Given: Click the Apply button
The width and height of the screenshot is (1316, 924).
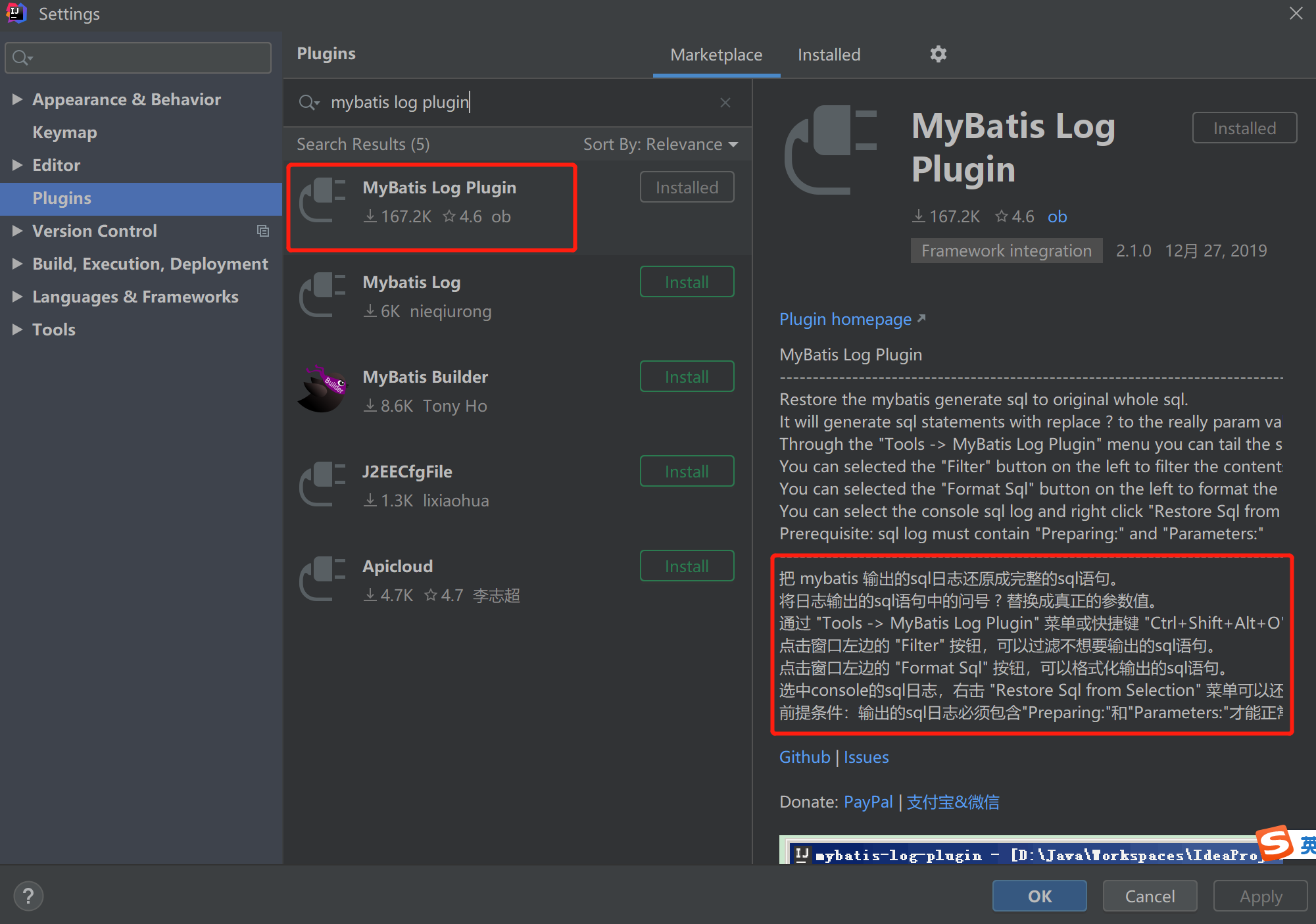Looking at the screenshot, I should pos(1260,896).
